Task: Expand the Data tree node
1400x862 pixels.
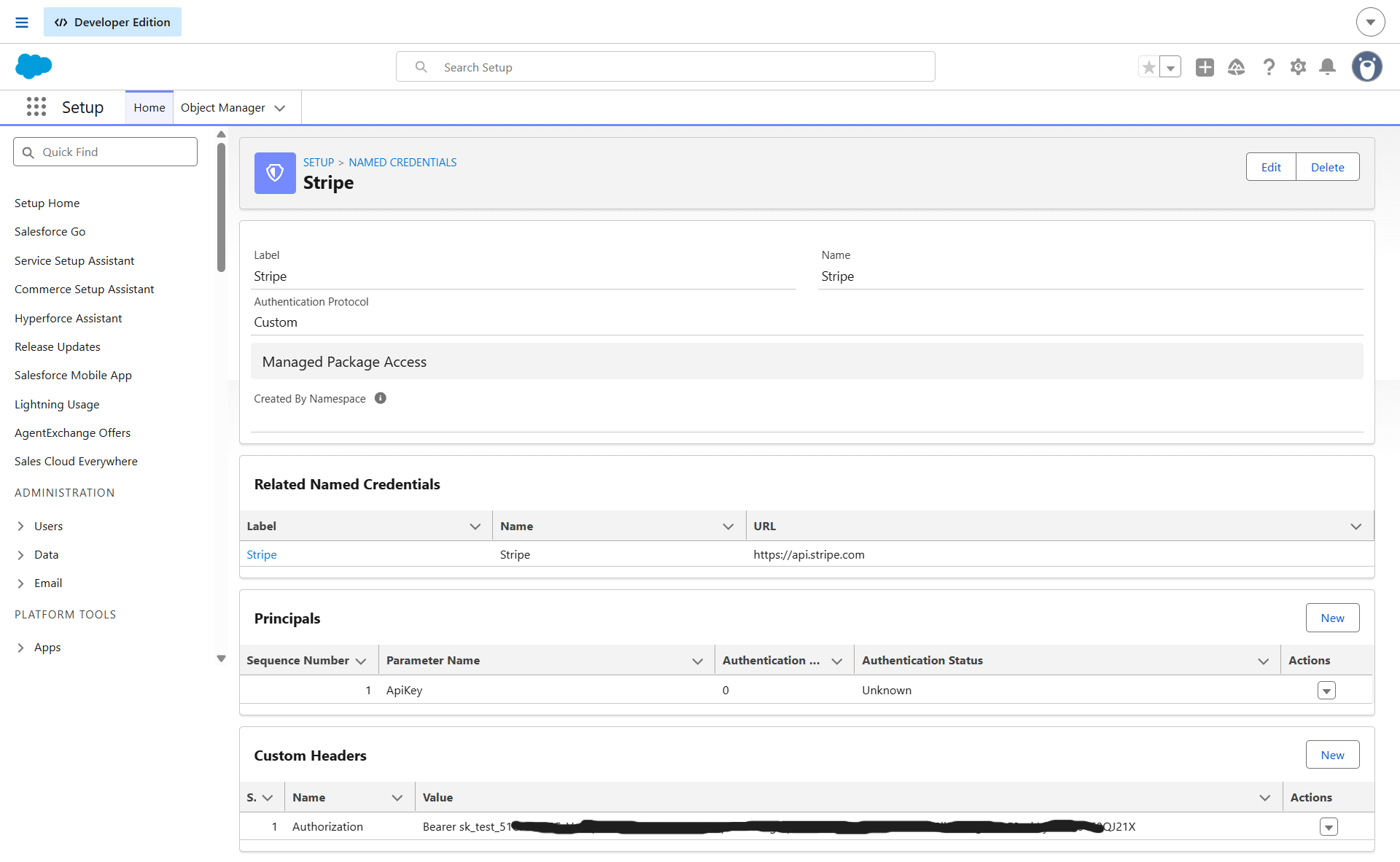Action: coord(20,555)
